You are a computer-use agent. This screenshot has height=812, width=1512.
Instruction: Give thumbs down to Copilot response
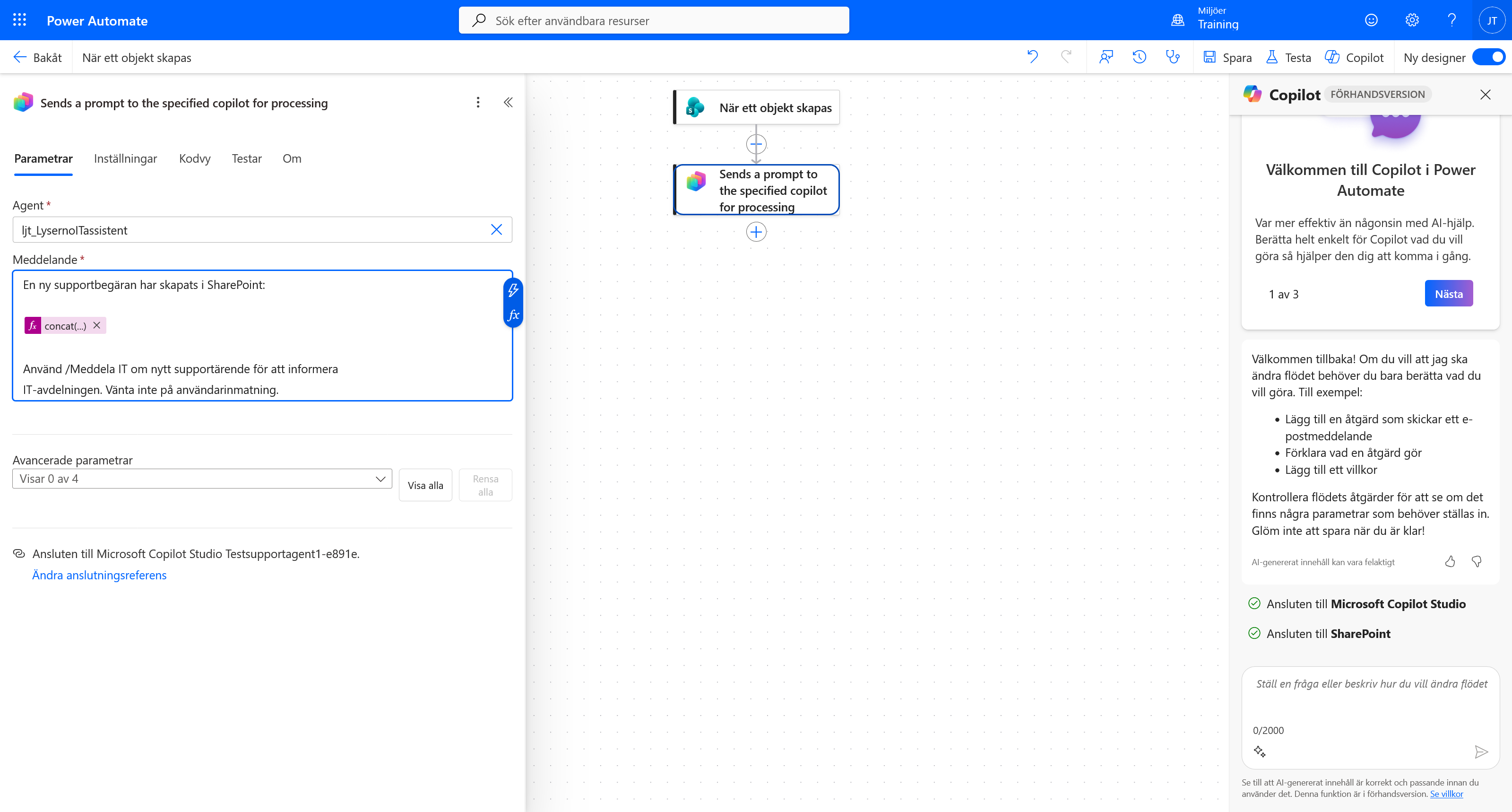click(1477, 562)
